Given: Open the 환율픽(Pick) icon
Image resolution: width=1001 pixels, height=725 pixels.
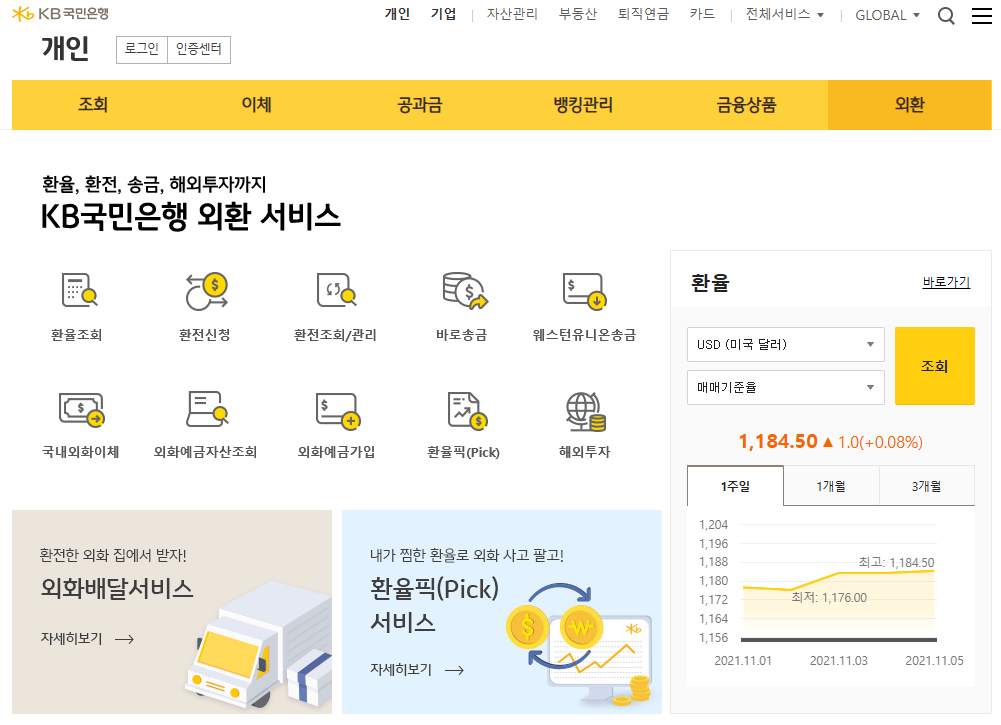Looking at the screenshot, I should point(467,410).
